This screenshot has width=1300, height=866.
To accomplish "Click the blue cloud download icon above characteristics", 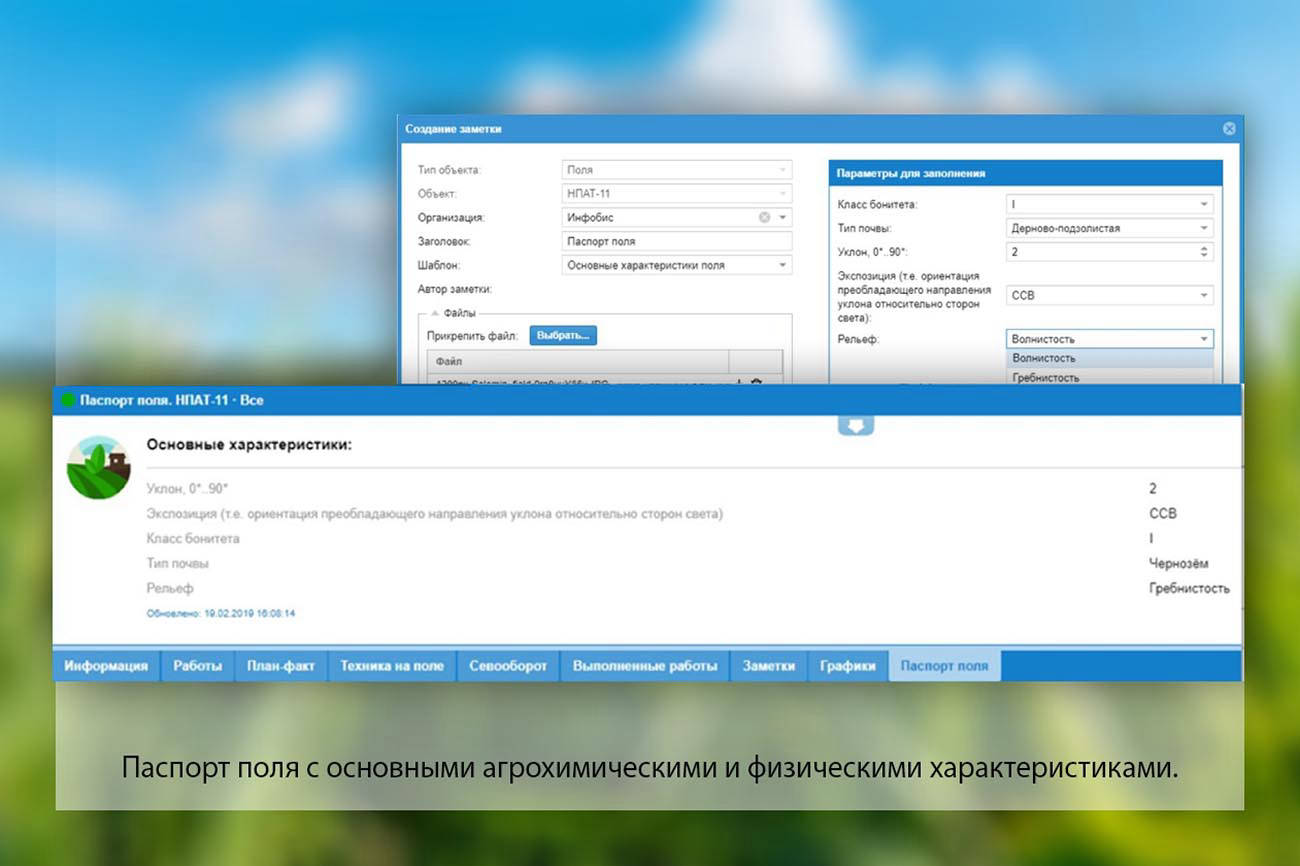I will pos(855,424).
